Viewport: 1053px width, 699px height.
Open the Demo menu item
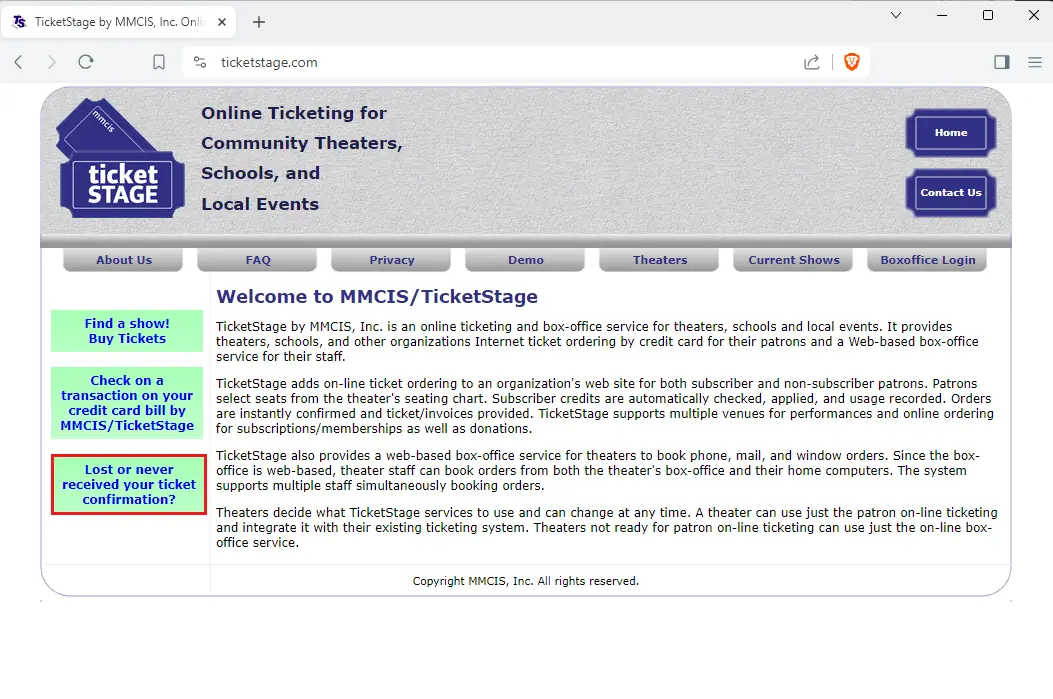(x=526, y=260)
